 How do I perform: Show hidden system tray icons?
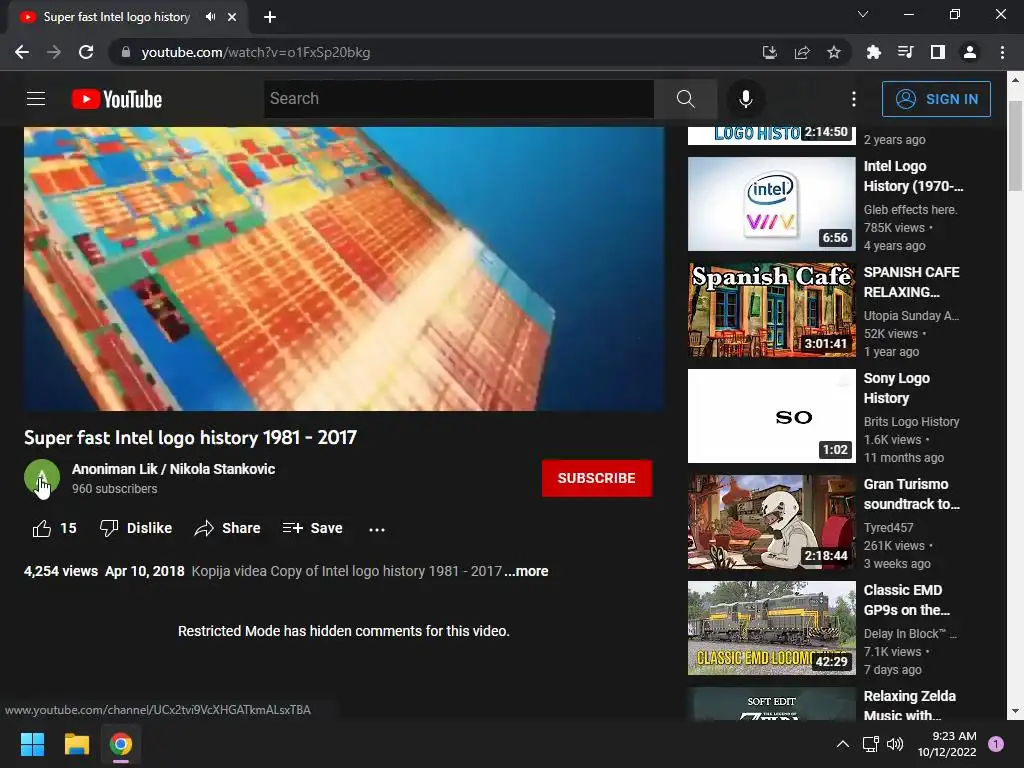pyautogui.click(x=843, y=744)
